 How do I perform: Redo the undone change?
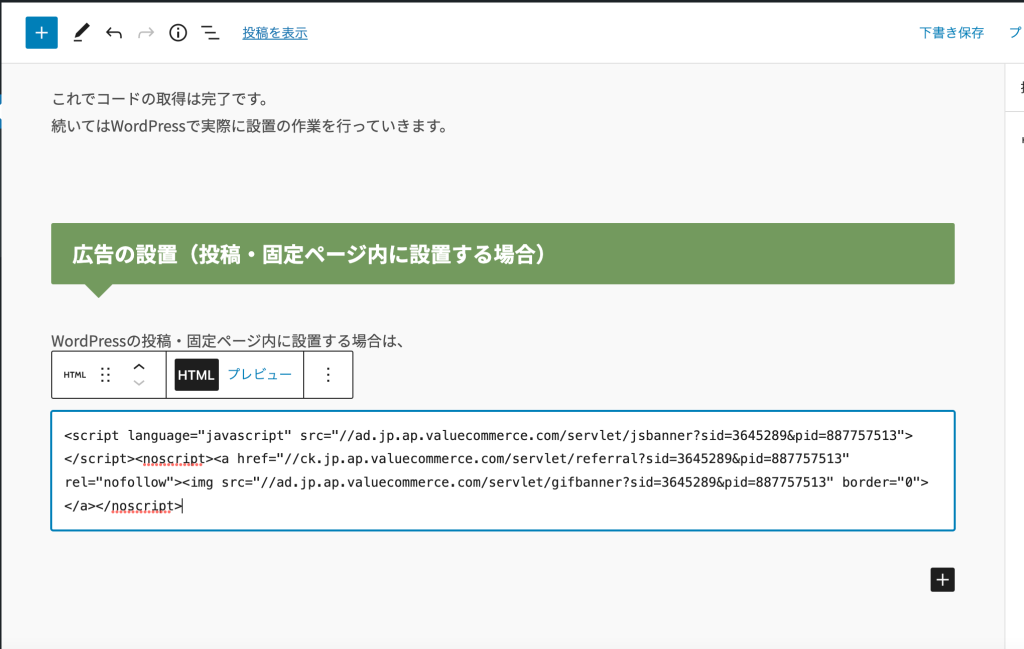(146, 33)
